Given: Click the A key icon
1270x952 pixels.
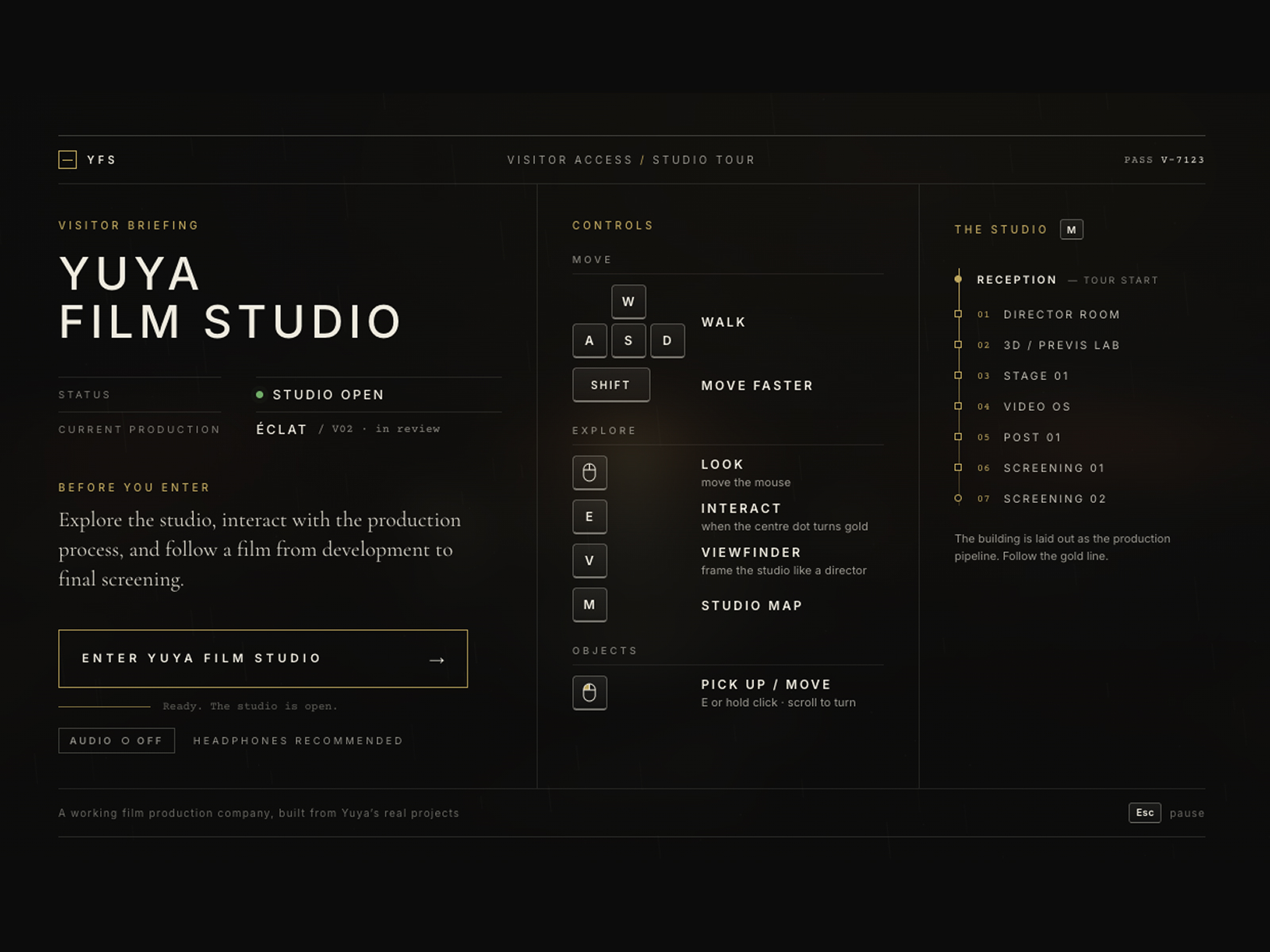Looking at the screenshot, I should click(590, 340).
